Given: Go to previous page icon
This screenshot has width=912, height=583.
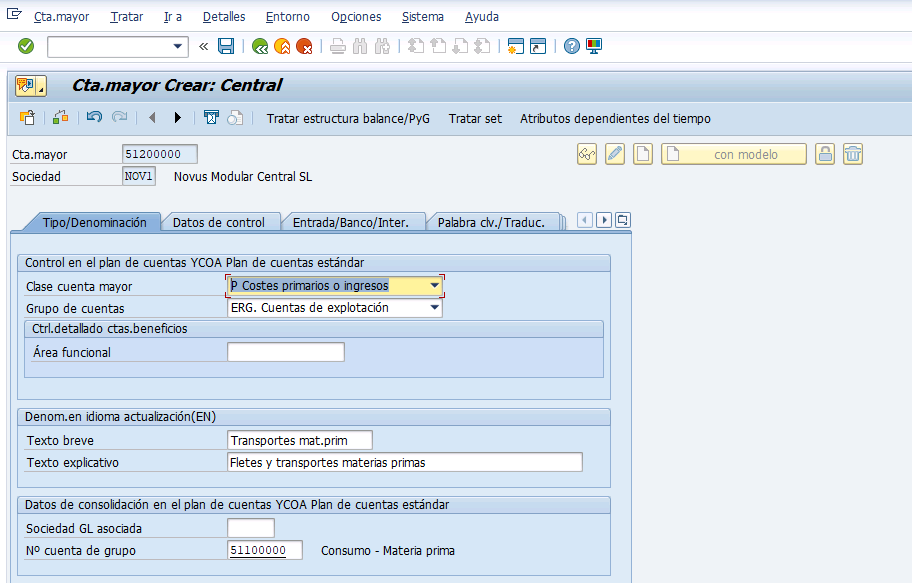Looking at the screenshot, I should [x=438, y=46].
